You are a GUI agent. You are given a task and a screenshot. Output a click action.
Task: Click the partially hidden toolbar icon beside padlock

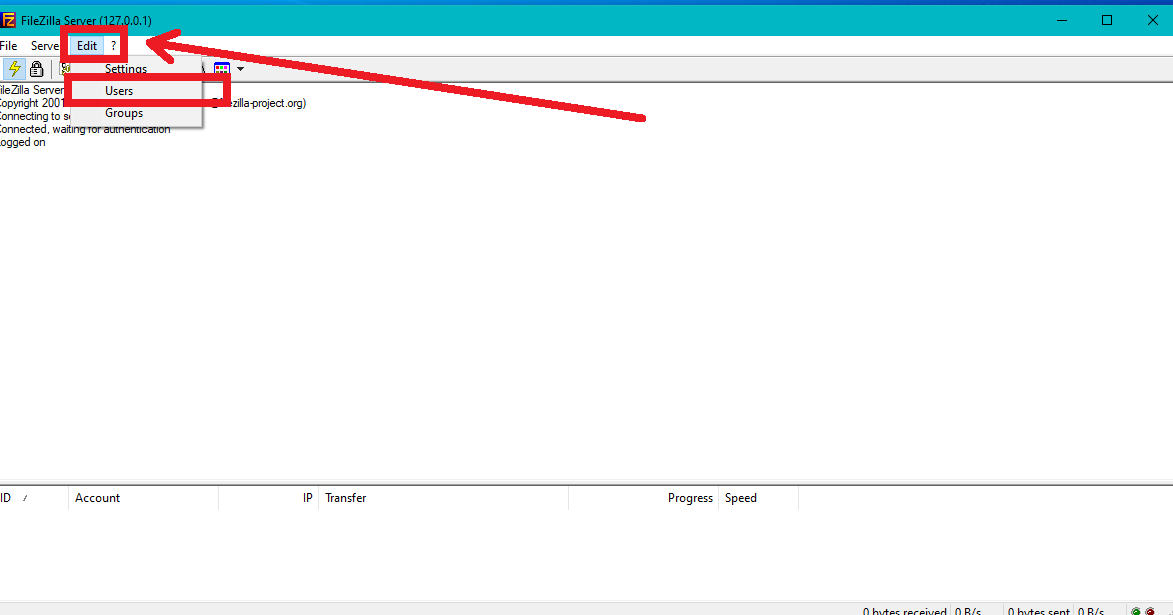(63, 68)
